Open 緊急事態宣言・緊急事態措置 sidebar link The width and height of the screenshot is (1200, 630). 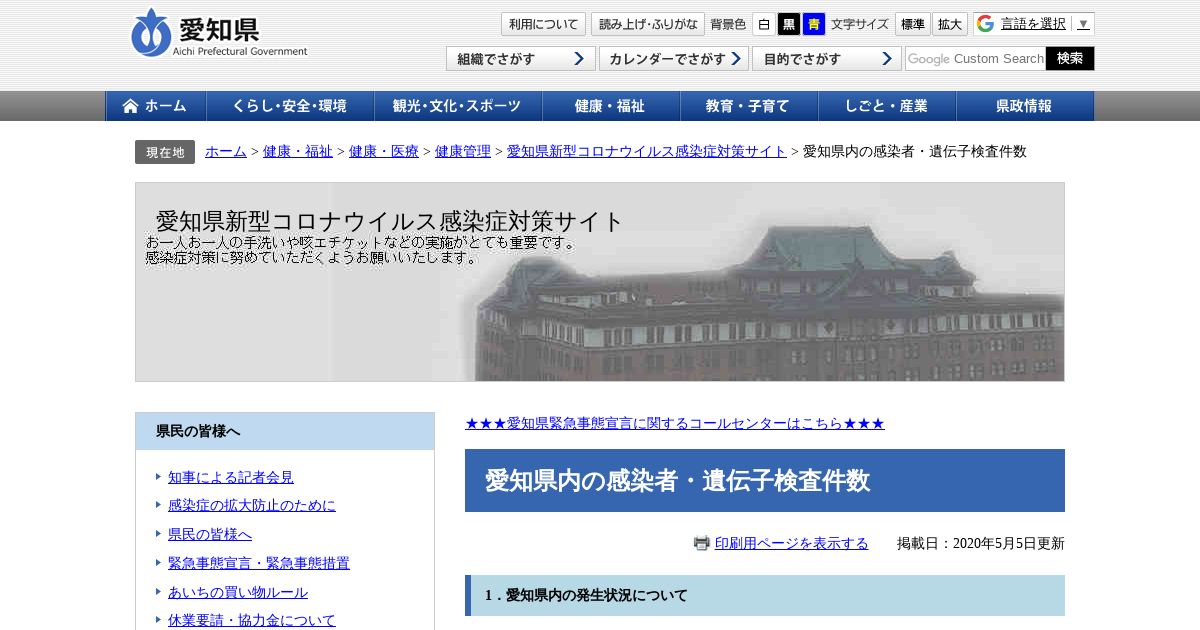[259, 563]
